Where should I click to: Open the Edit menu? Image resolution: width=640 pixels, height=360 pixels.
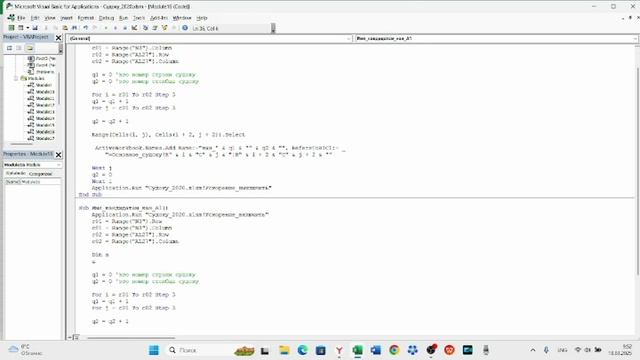point(35,18)
